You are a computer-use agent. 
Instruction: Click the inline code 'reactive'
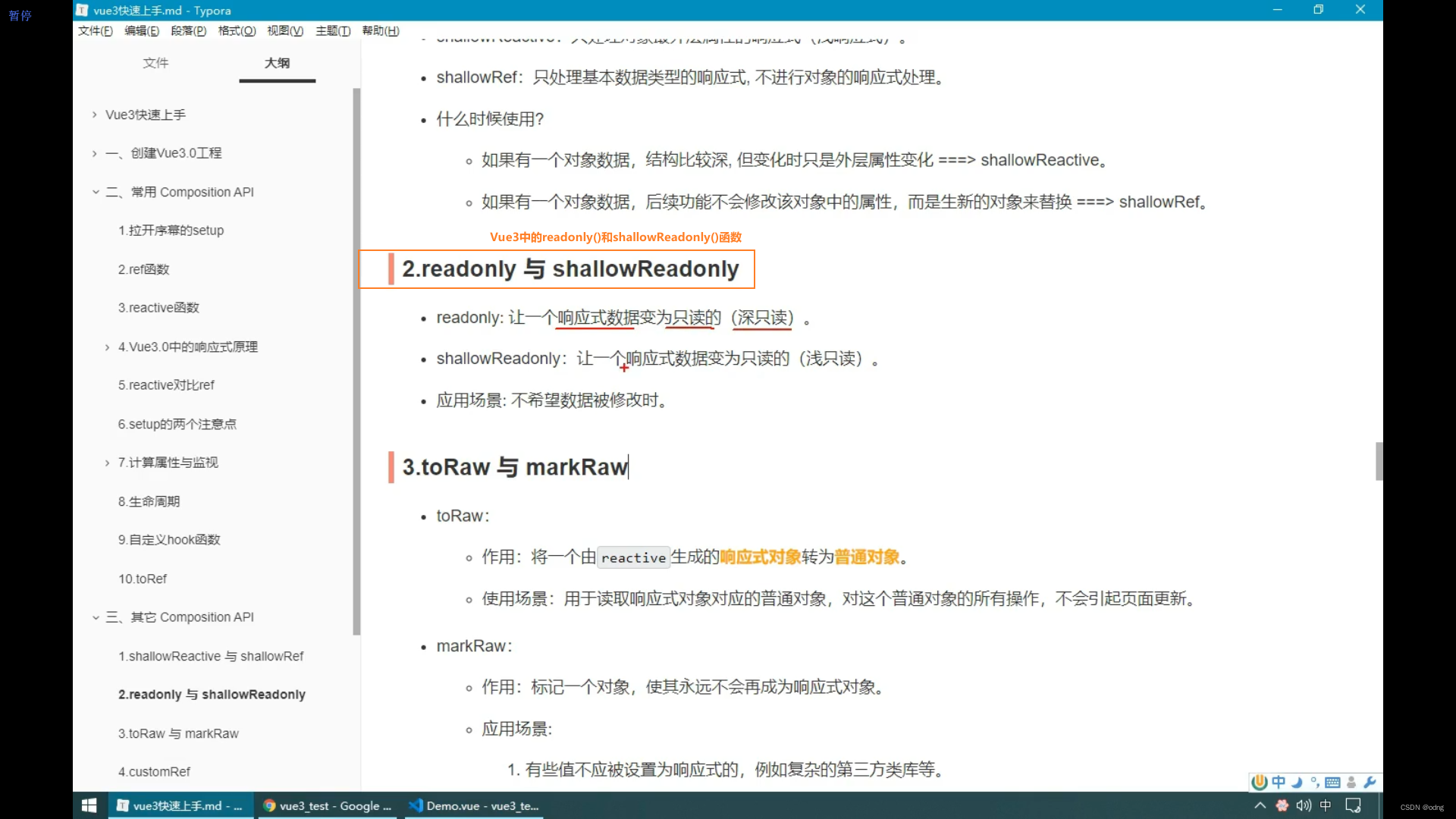coord(633,558)
